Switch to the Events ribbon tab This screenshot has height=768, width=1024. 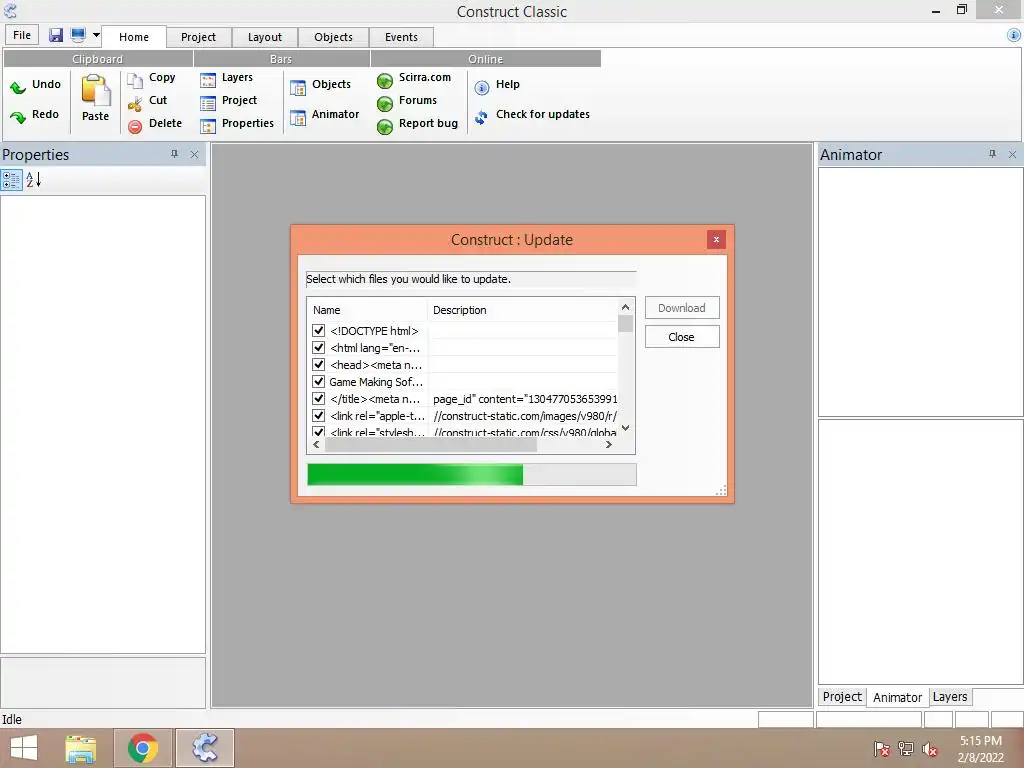(401, 37)
